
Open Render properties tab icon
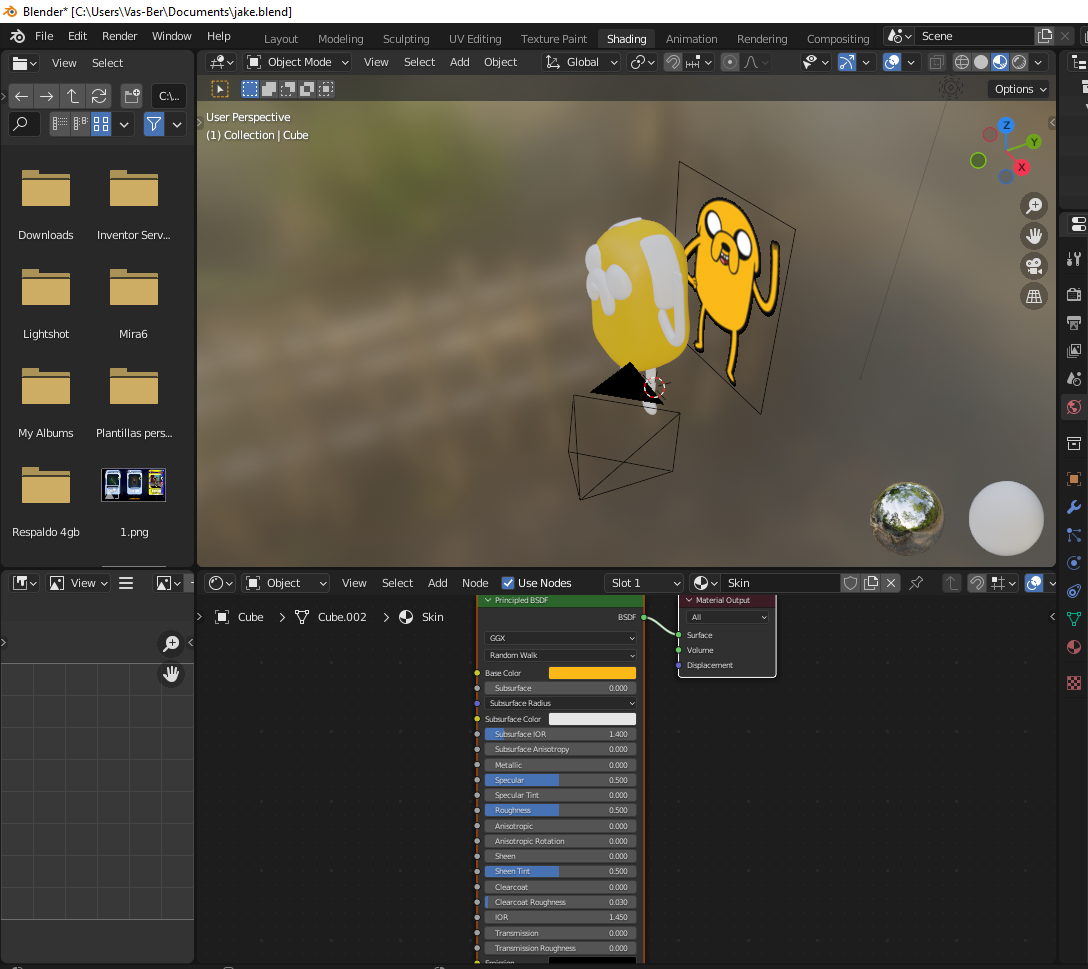(1073, 294)
